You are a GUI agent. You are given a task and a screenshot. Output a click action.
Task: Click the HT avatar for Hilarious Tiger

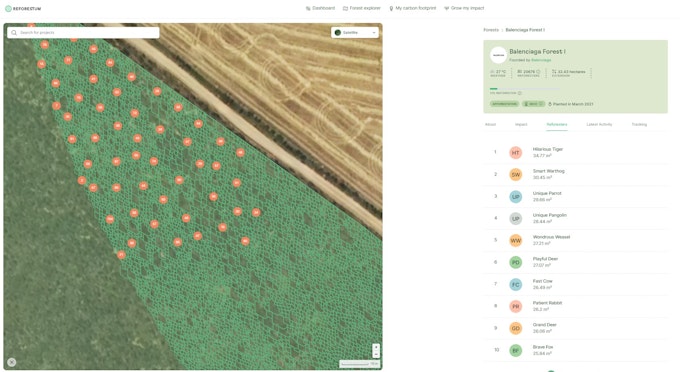click(515, 153)
